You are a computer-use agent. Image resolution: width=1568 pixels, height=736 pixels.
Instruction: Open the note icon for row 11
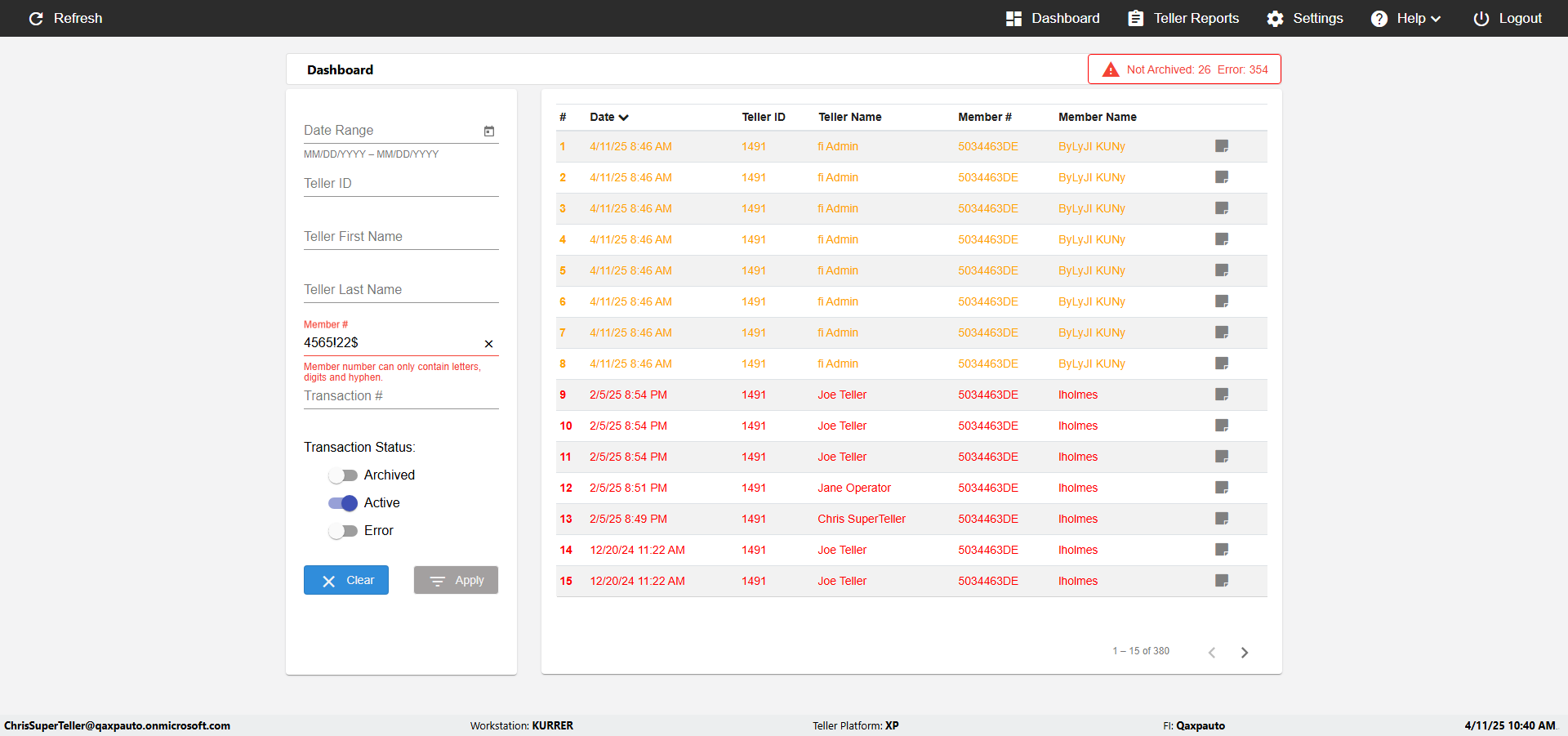(1222, 457)
